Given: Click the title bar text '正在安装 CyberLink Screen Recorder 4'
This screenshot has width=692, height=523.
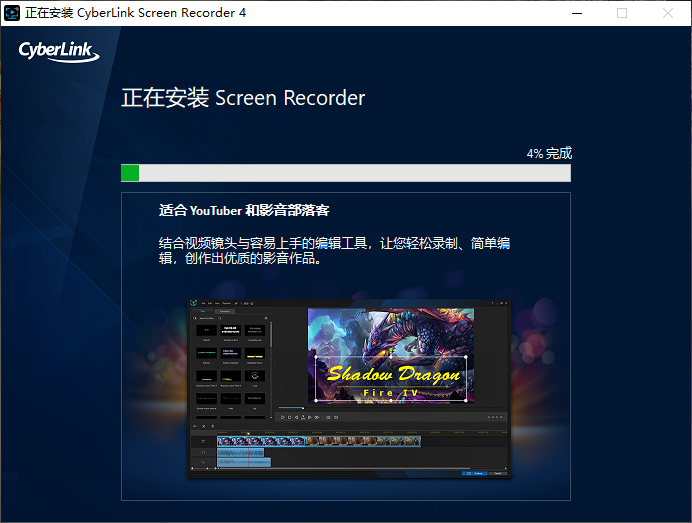Looking at the screenshot, I should click(135, 13).
